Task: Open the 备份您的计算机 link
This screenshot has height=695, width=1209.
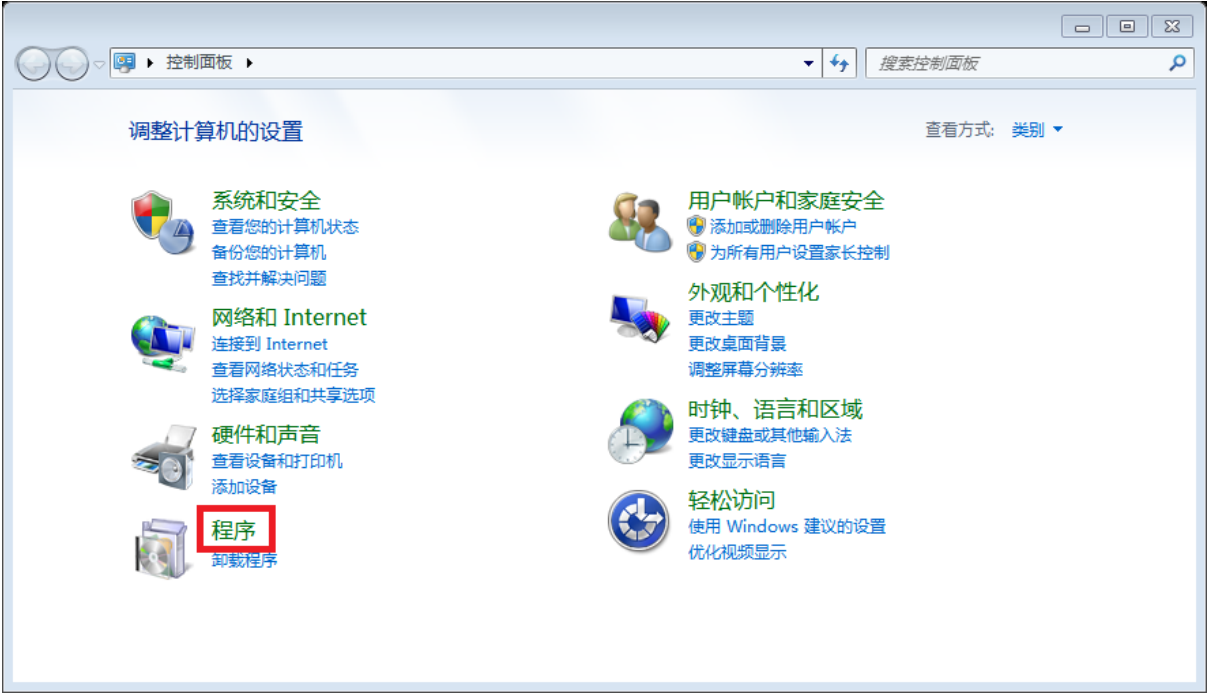Action: 268,252
